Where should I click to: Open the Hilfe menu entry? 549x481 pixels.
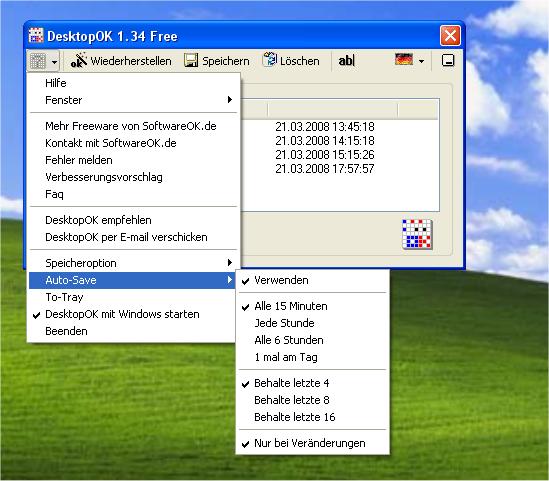(133, 83)
